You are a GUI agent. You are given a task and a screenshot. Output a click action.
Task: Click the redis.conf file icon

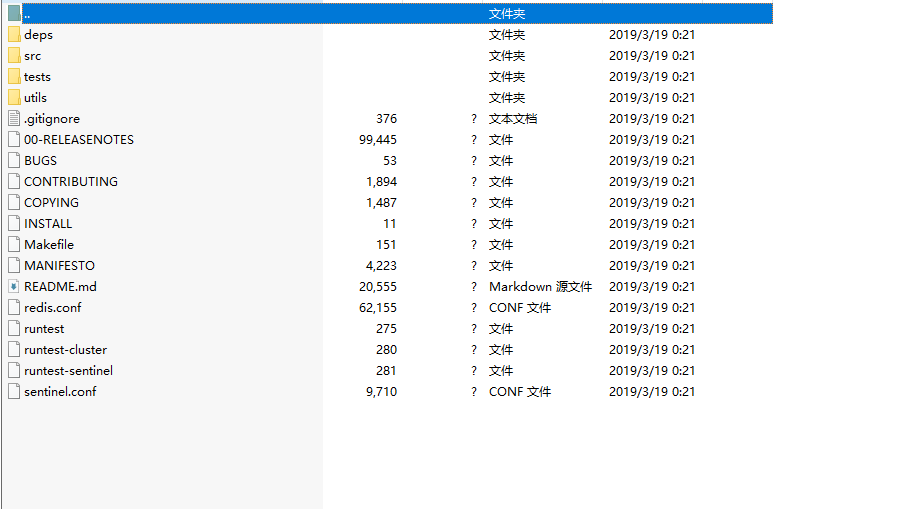(x=14, y=308)
